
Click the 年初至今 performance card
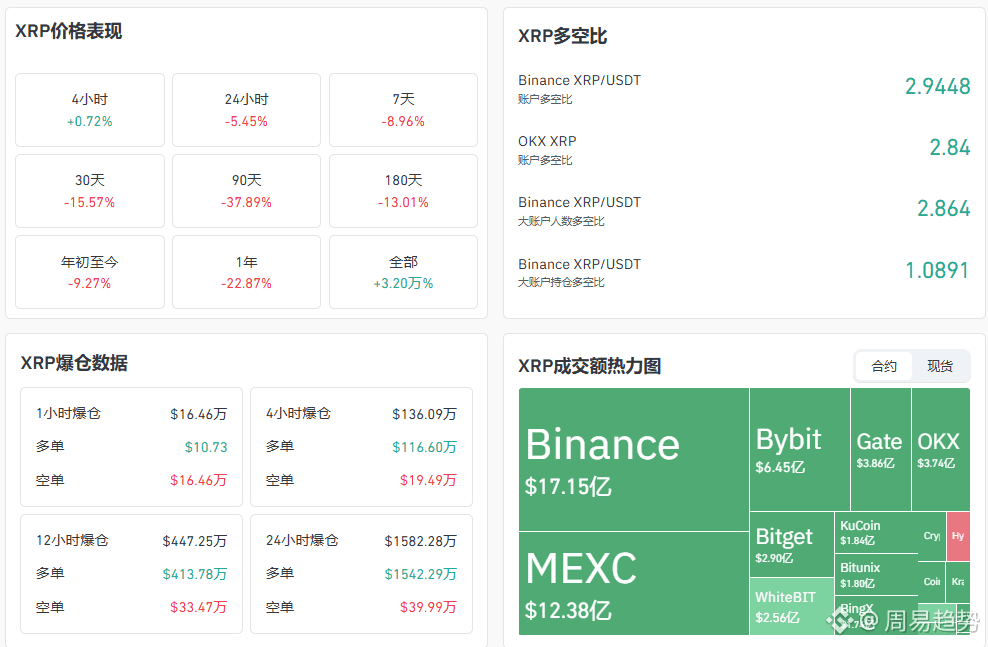coord(89,272)
